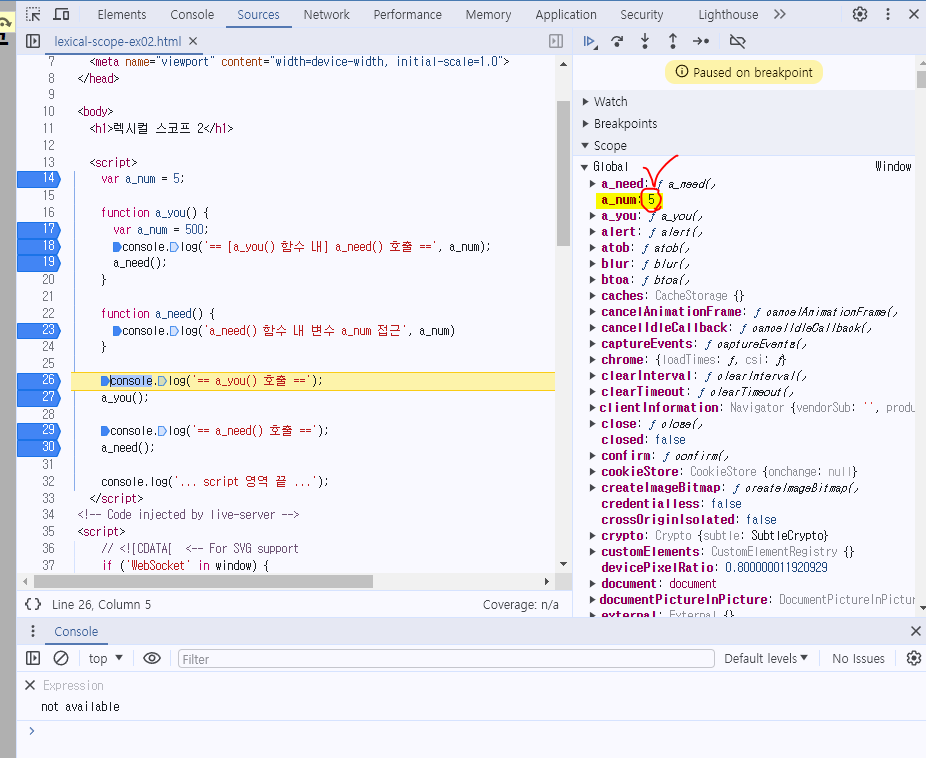Image resolution: width=926 pixels, height=758 pixels.
Task: Close the console drawer
Action: tap(915, 631)
